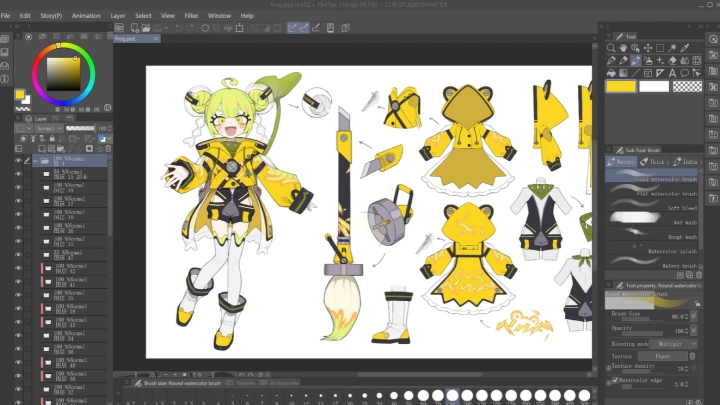
Task: Open the Layer menu
Action: [118, 16]
